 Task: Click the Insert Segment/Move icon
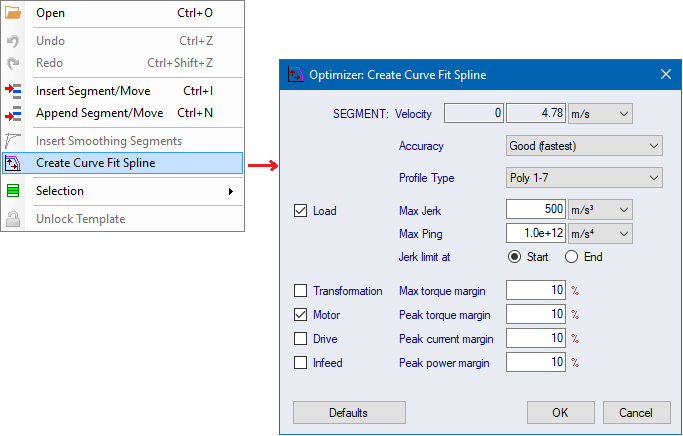click(x=13, y=91)
